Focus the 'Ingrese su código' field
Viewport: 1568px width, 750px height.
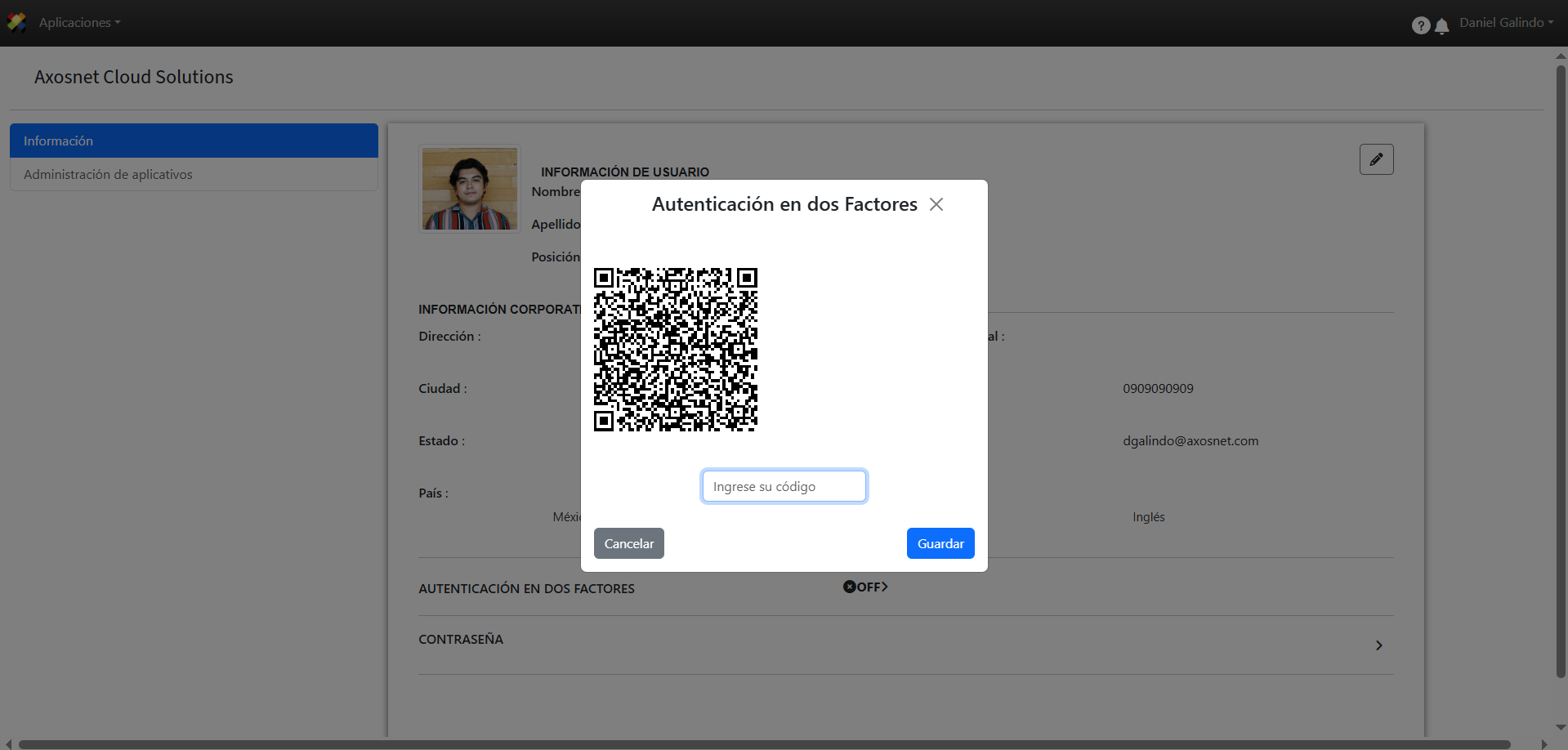click(784, 486)
